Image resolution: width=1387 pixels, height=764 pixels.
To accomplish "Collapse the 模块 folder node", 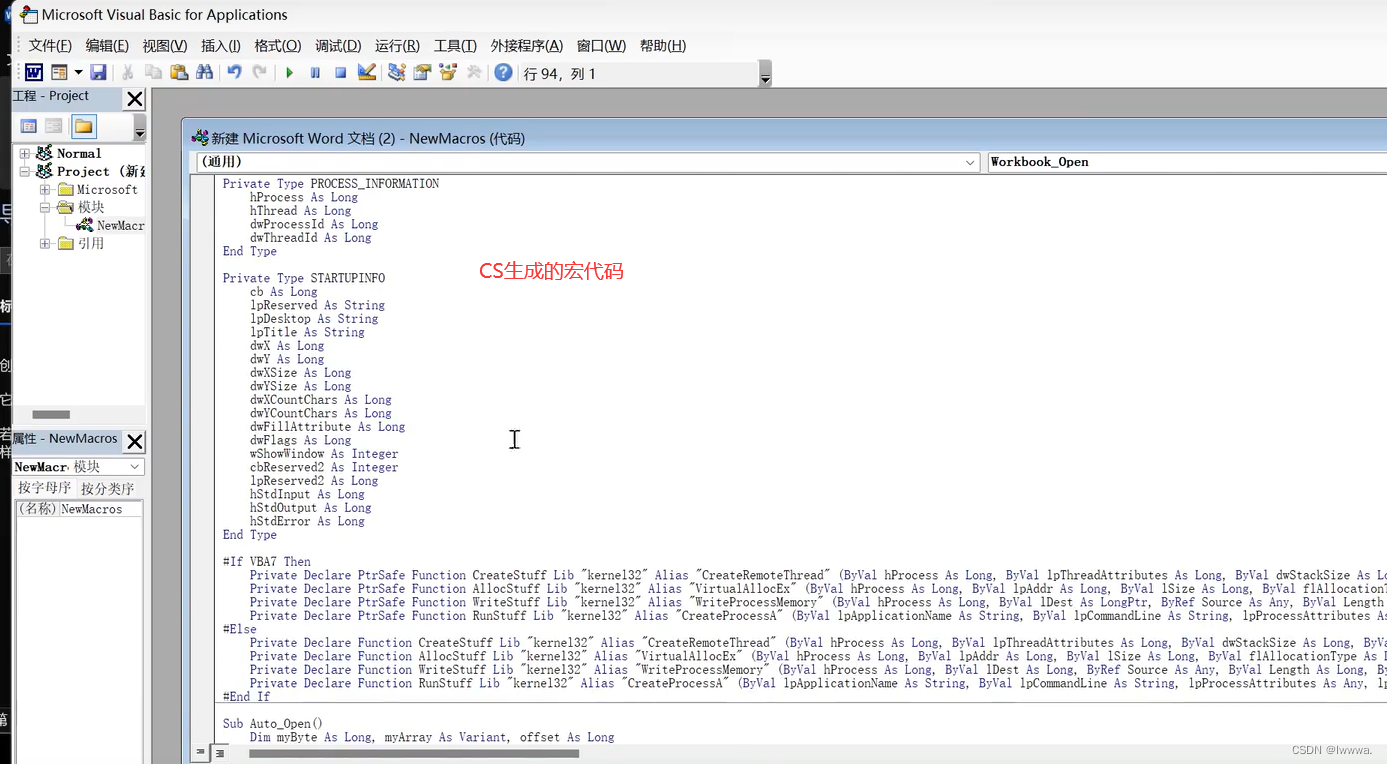I will [45, 208].
